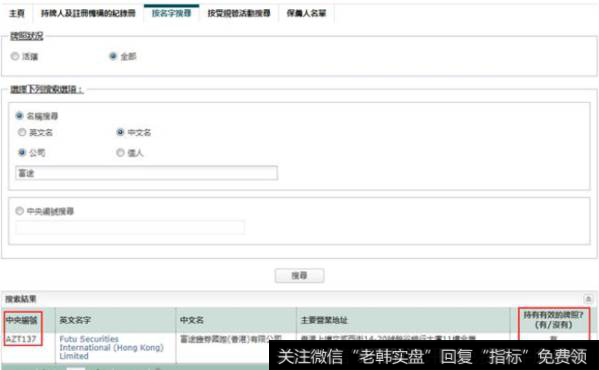Open the 主頁 home tab

[x=17, y=14]
